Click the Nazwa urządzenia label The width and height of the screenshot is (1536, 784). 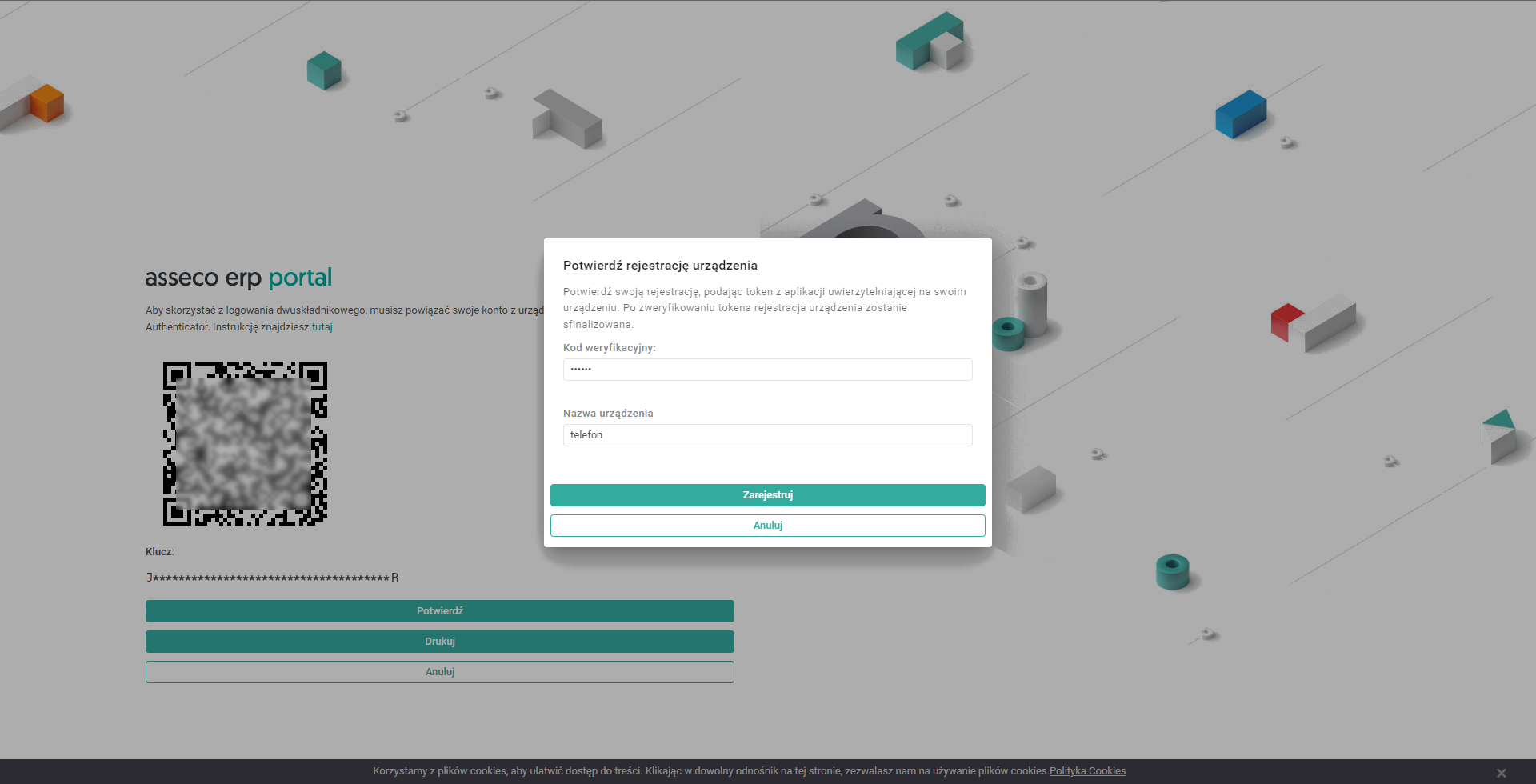[x=608, y=414]
